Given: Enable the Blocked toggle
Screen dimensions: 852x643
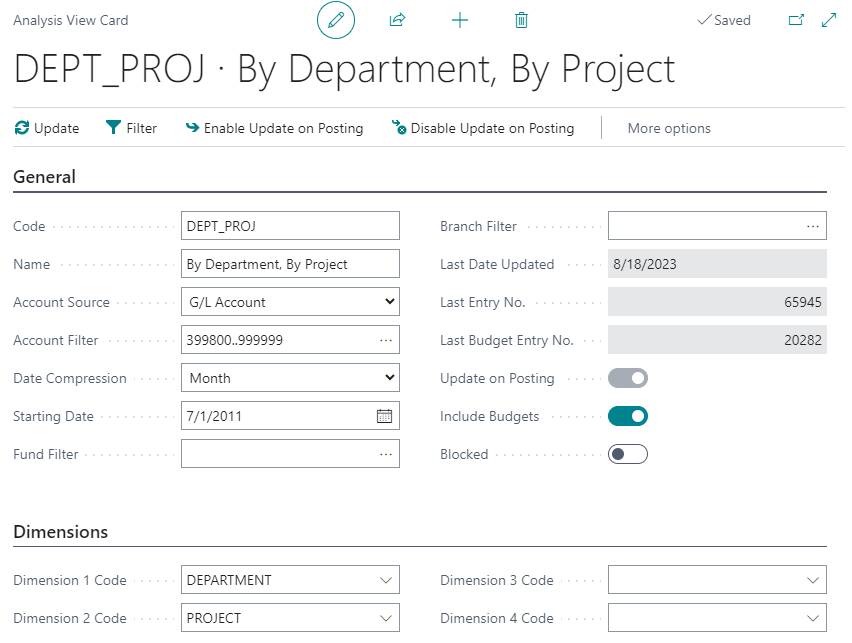Looking at the screenshot, I should point(628,454).
